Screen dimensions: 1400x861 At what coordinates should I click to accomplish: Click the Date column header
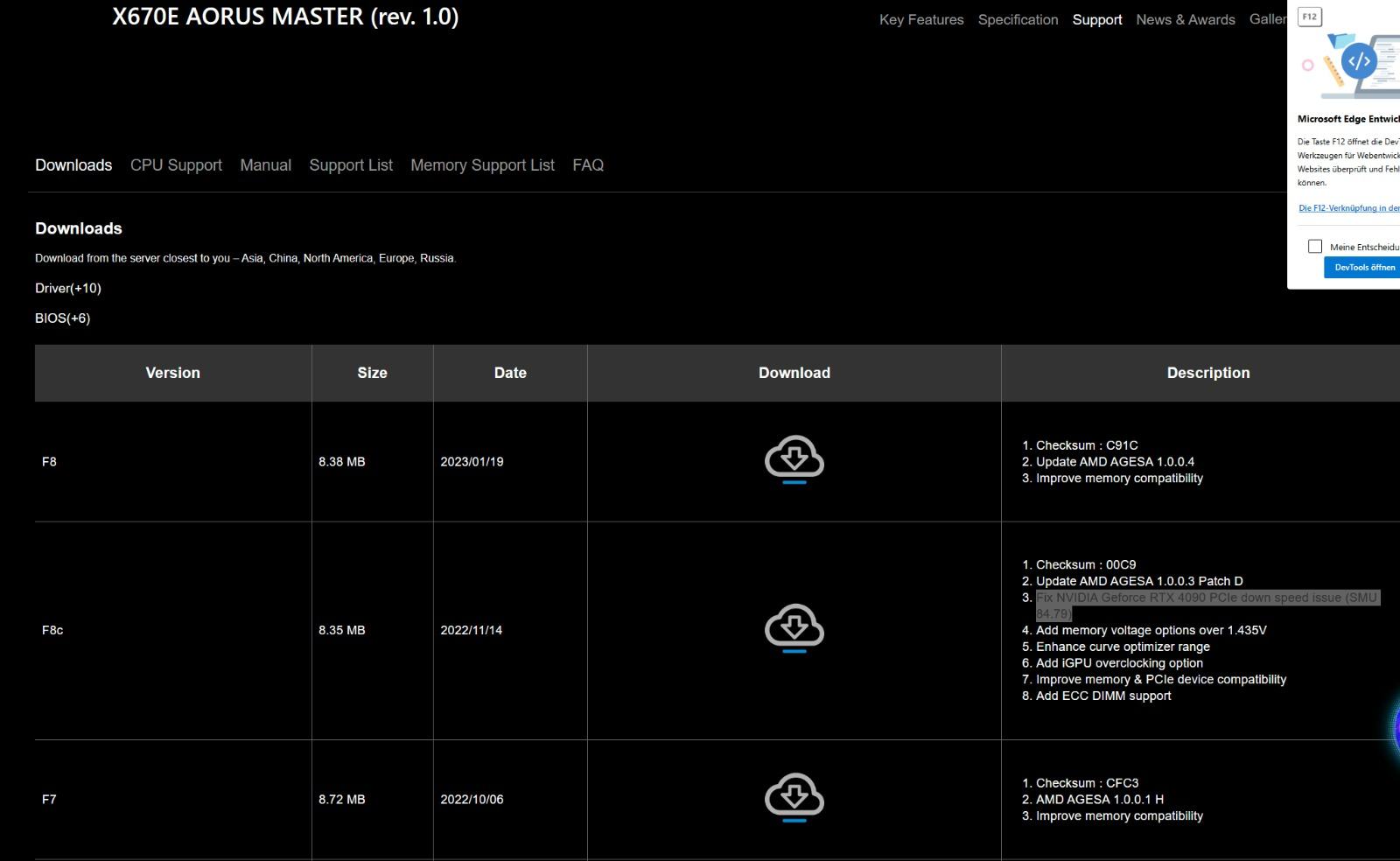pos(510,373)
